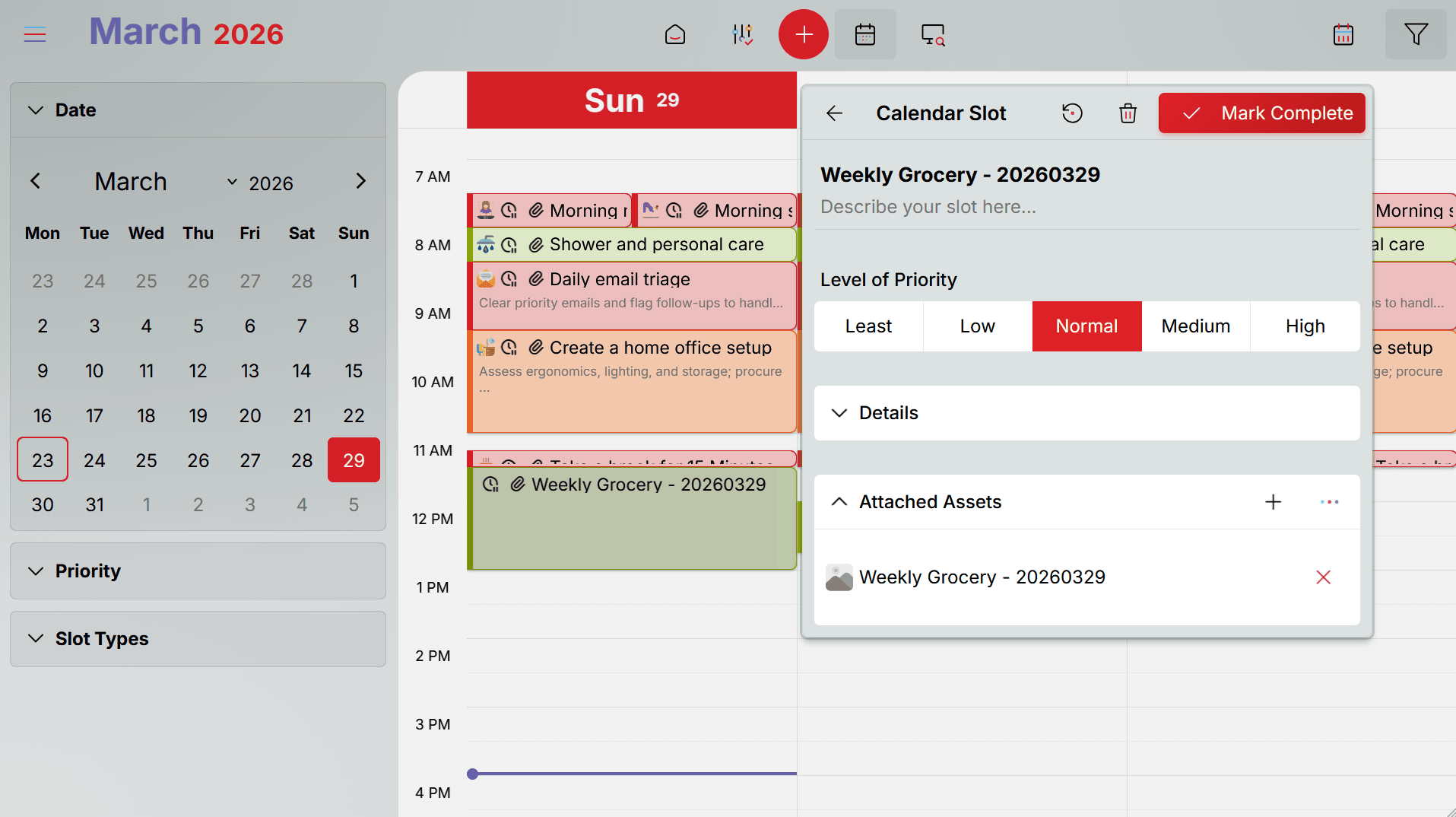Open the filters/settings sliders icon
Image resolution: width=1456 pixels, height=817 pixels.
tap(742, 34)
